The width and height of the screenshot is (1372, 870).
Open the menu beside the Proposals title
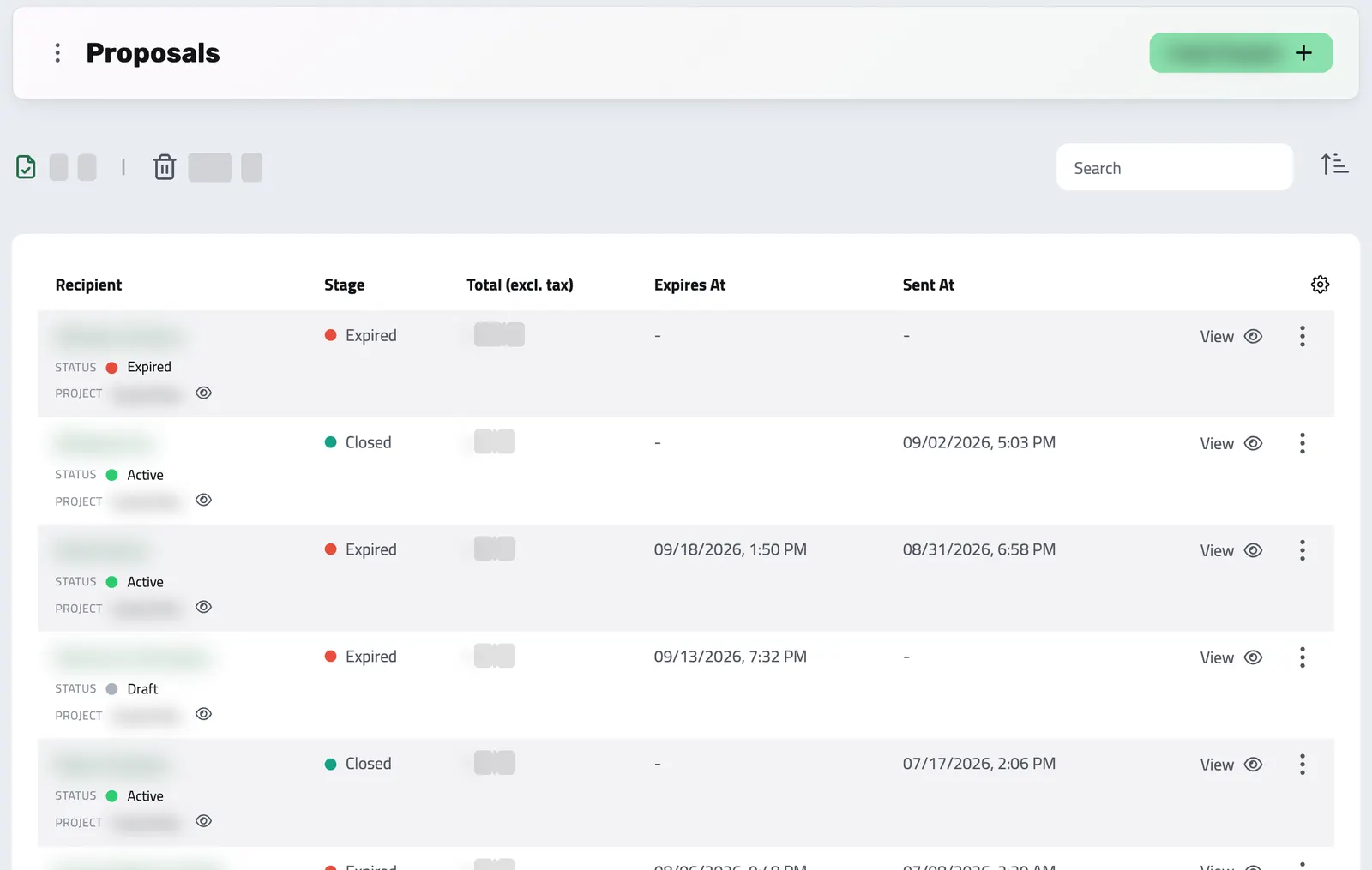click(x=57, y=53)
